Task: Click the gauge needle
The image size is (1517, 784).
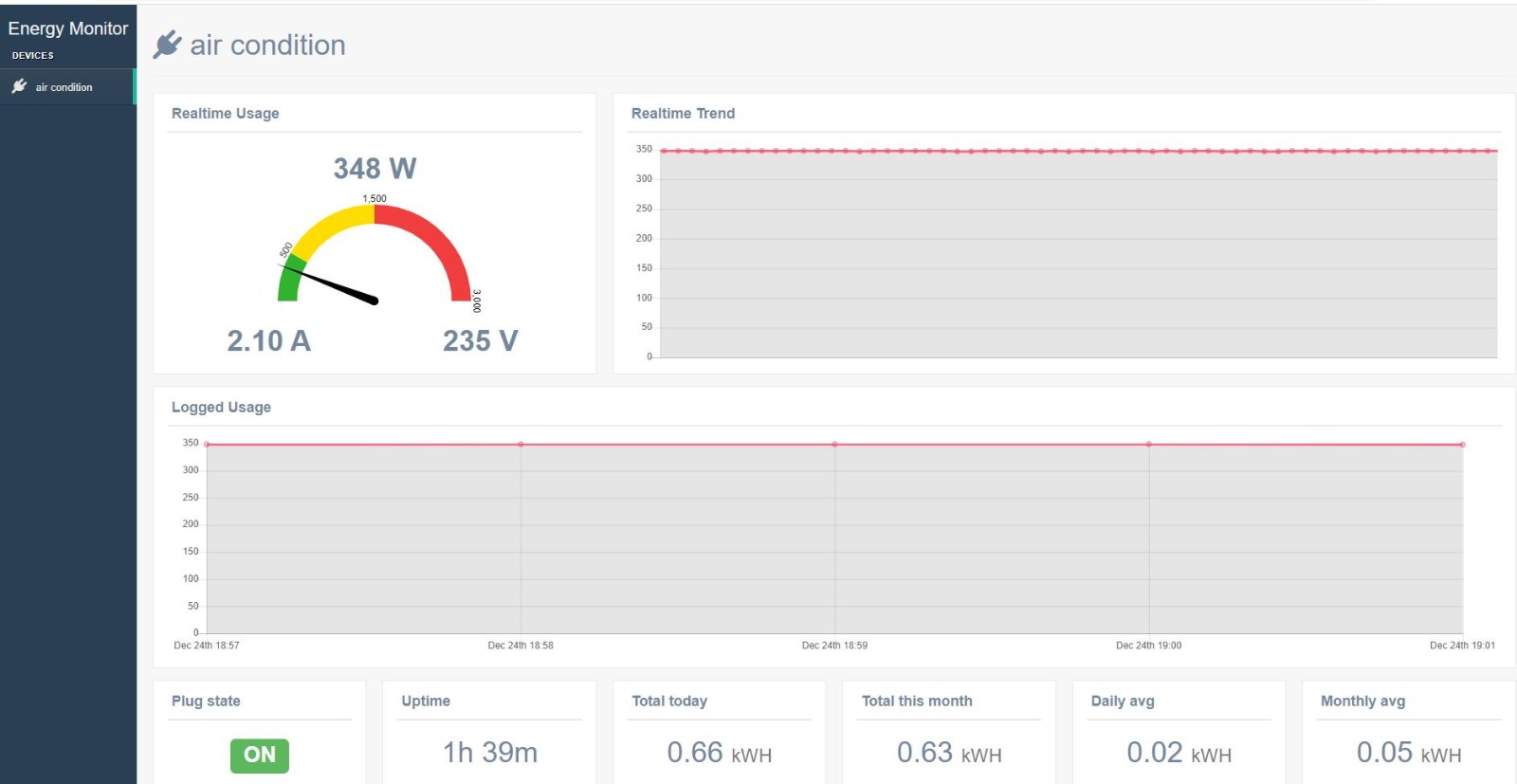Action: (330, 284)
